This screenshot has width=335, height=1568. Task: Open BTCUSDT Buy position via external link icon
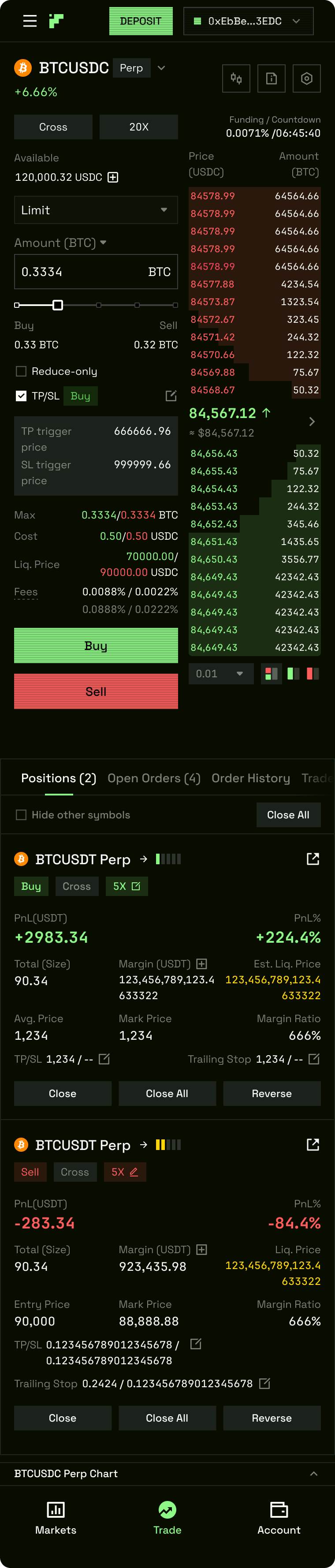click(313, 859)
